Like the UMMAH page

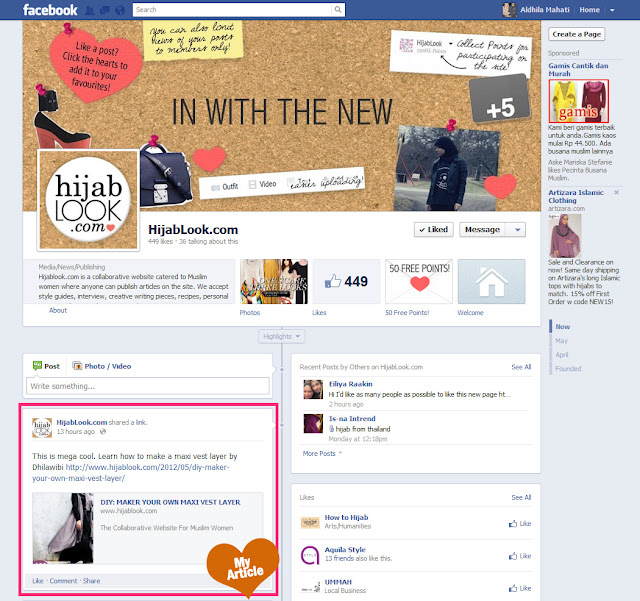pyautogui.click(x=520, y=588)
